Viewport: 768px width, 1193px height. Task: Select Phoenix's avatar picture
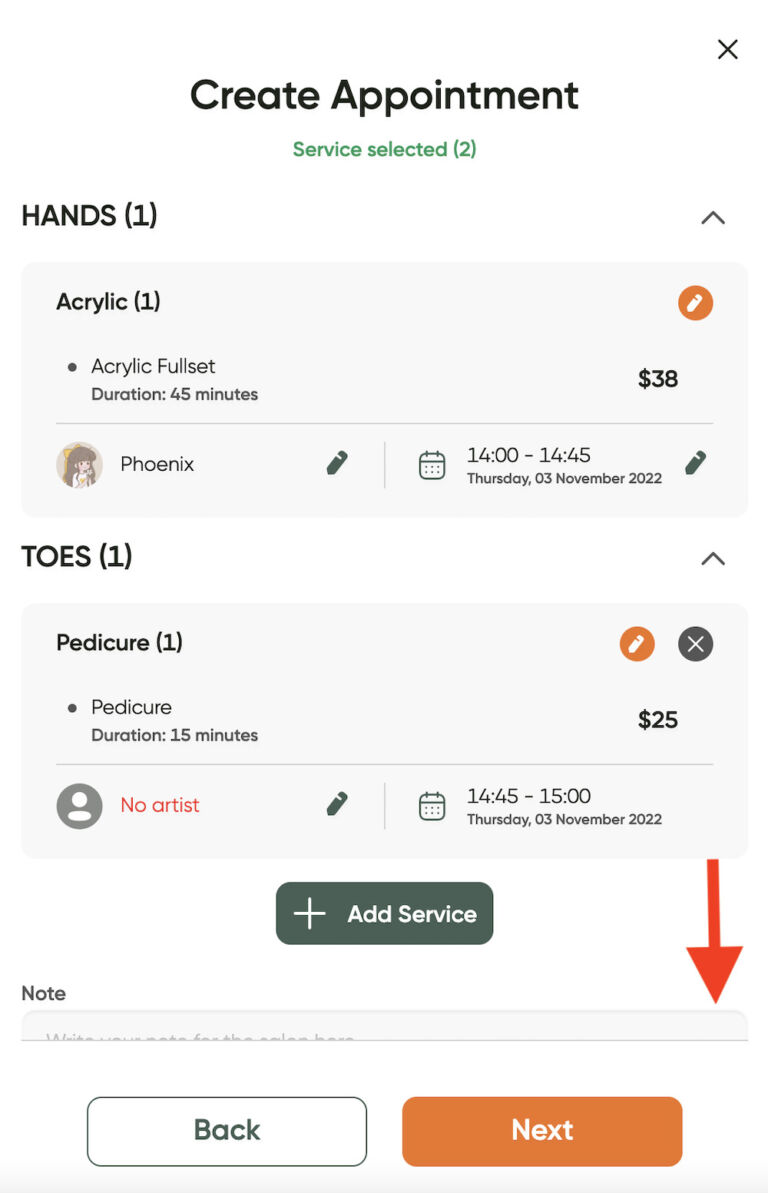tap(79, 464)
